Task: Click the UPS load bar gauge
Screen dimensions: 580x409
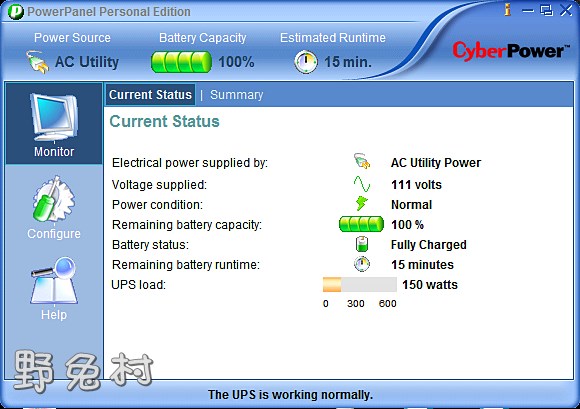Action: click(x=360, y=284)
